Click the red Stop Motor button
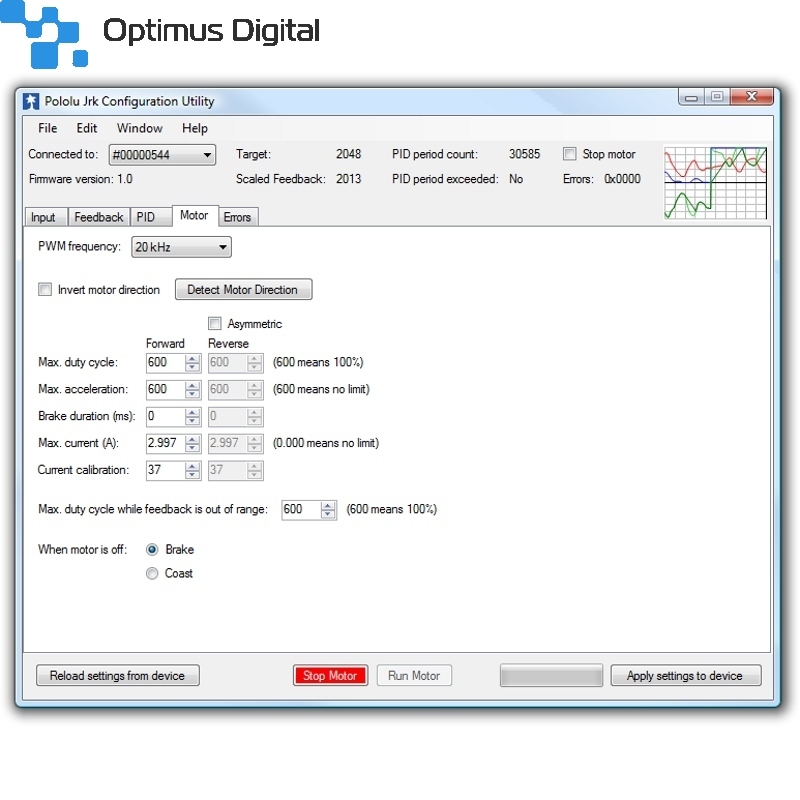800x800 pixels. pos(331,676)
